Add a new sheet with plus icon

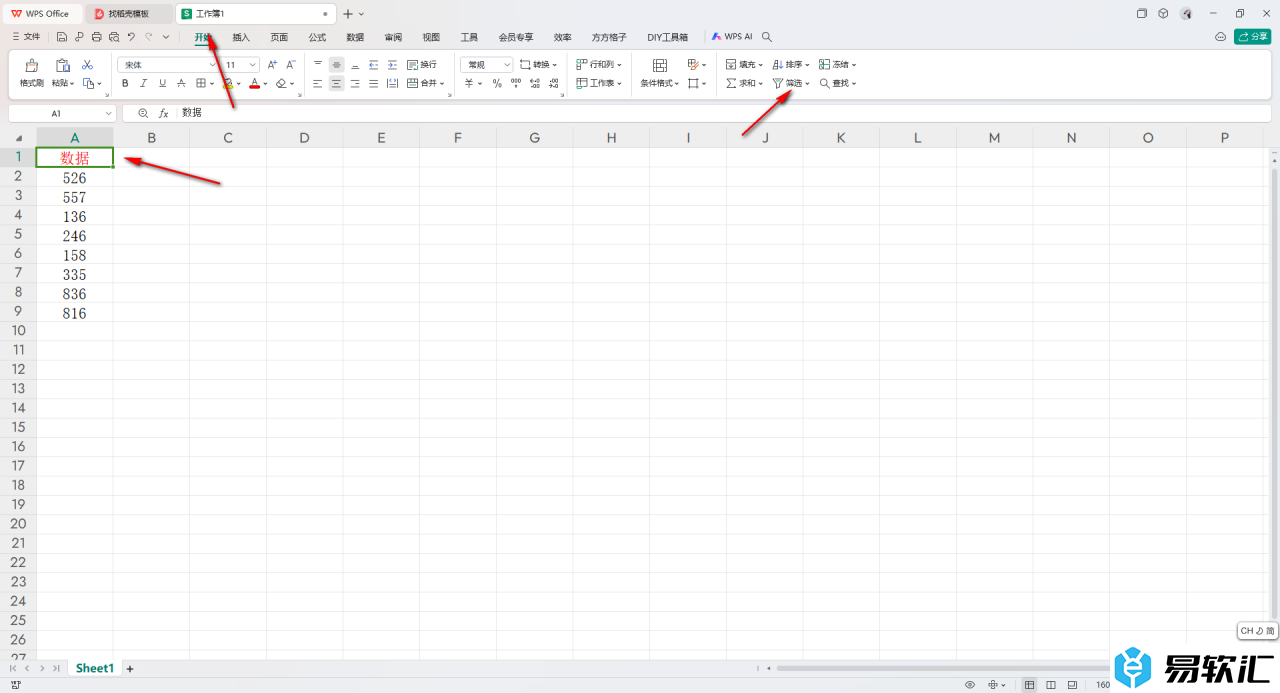pos(129,668)
